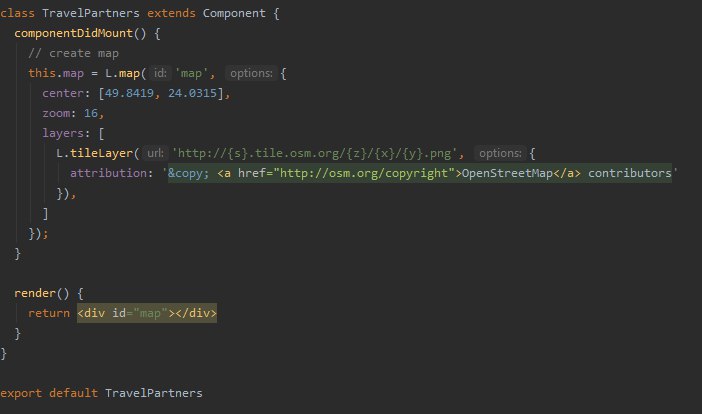The height and width of the screenshot is (414, 702).
Task: Click the 'url:' parameter hint
Action: [155, 154]
